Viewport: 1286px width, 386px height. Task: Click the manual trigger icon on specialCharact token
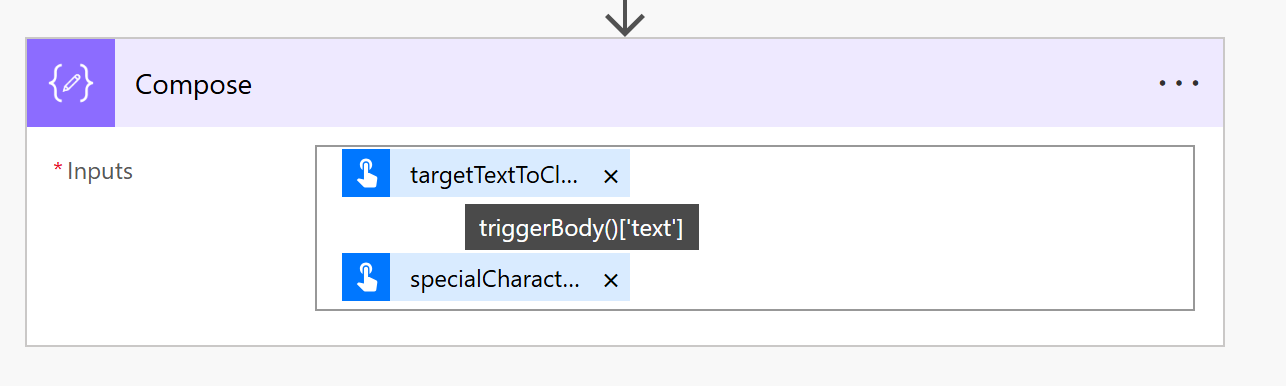pyautogui.click(x=366, y=277)
